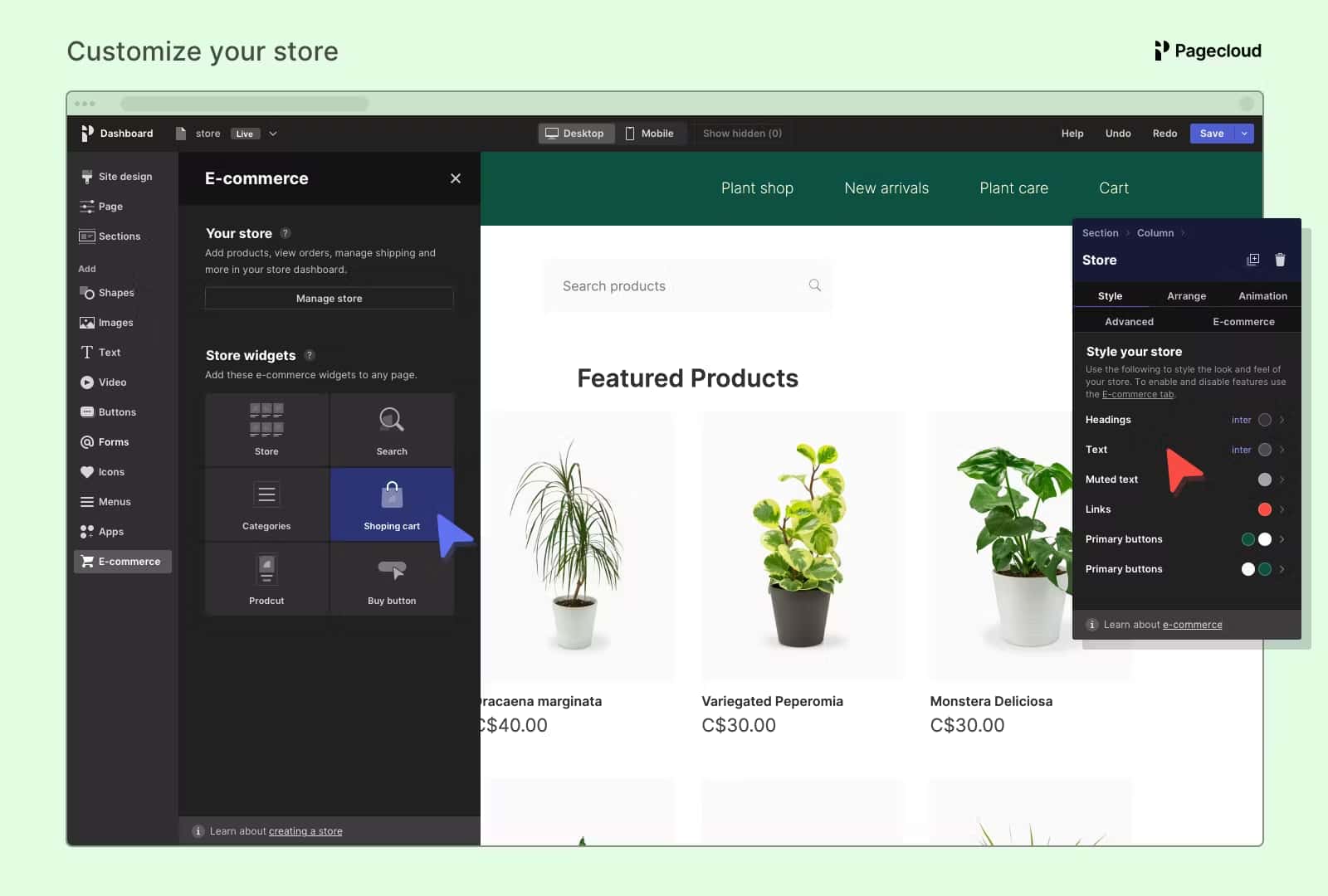Toggle Show hidden (0)
Viewport: 1328px width, 896px height.
(742, 134)
